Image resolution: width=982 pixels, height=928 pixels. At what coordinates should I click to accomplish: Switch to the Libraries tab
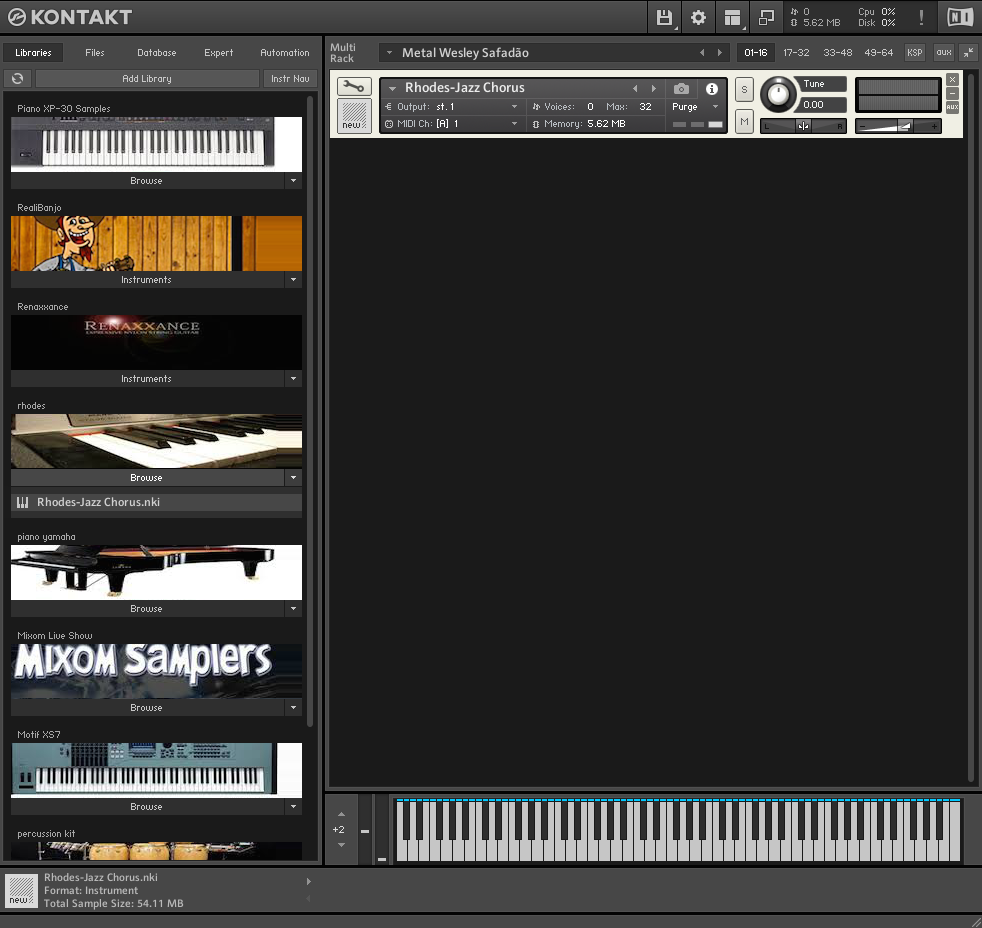(33, 53)
